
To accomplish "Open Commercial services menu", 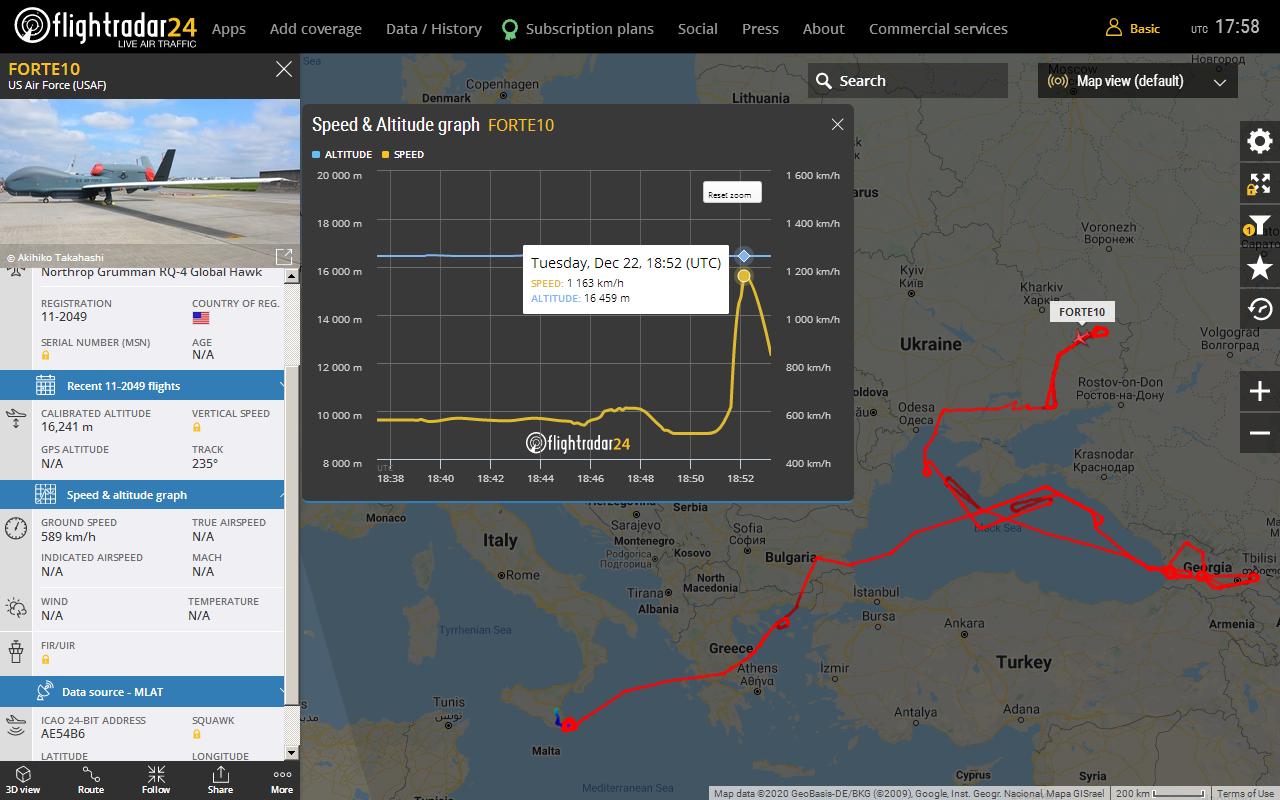I will 938,29.
